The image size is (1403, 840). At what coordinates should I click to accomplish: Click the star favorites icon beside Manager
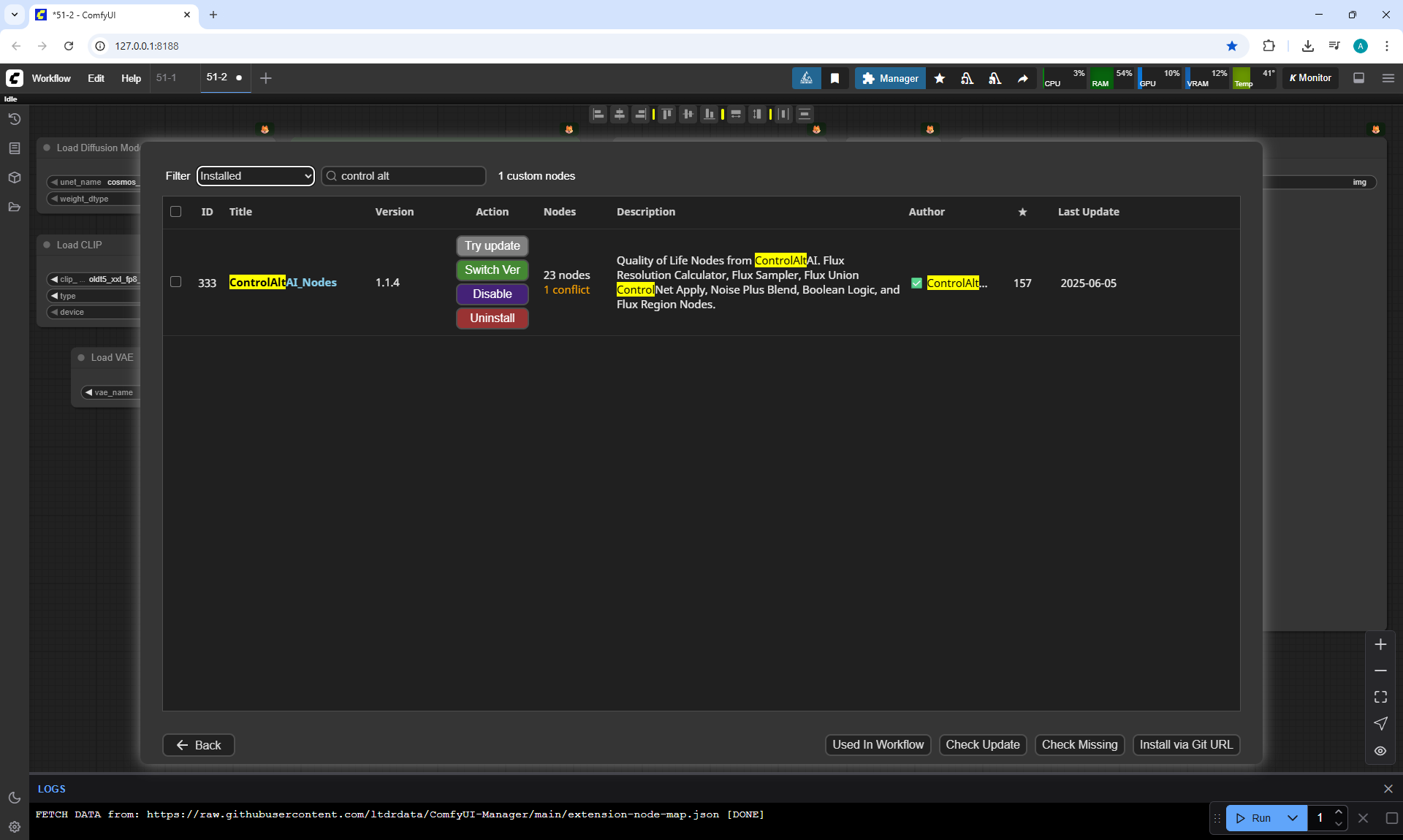coord(940,78)
